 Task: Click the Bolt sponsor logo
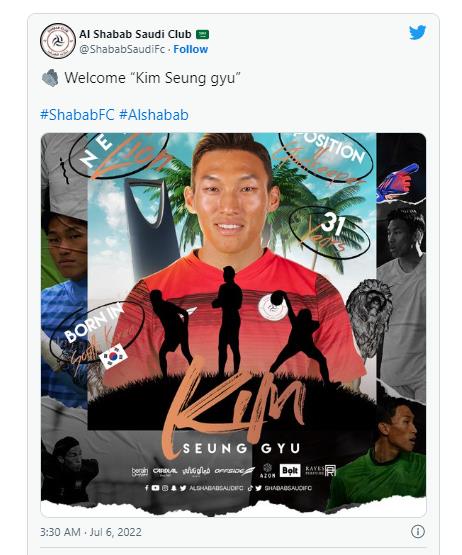(x=290, y=471)
